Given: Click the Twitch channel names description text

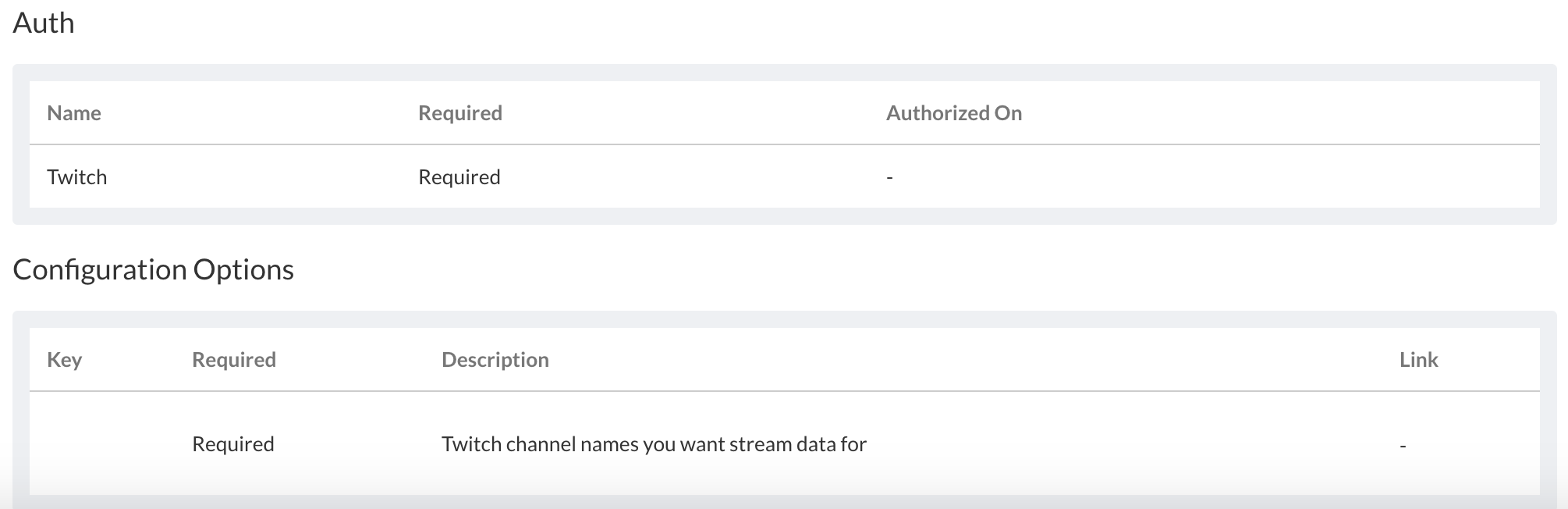Looking at the screenshot, I should [x=654, y=444].
